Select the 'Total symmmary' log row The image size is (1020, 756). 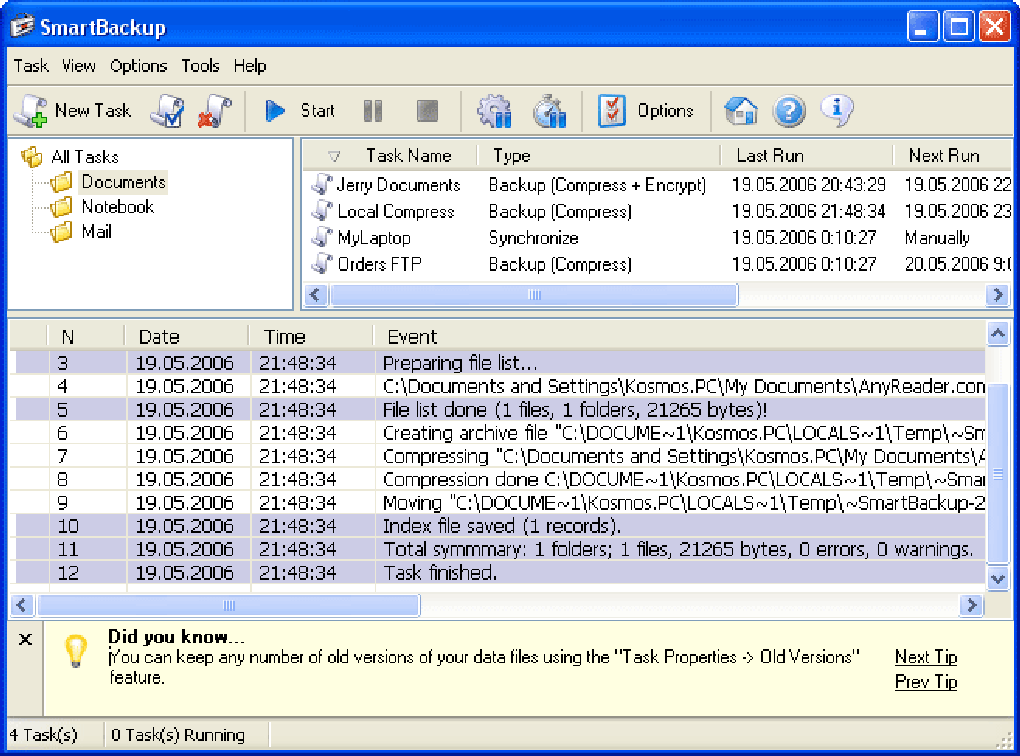coord(498,549)
